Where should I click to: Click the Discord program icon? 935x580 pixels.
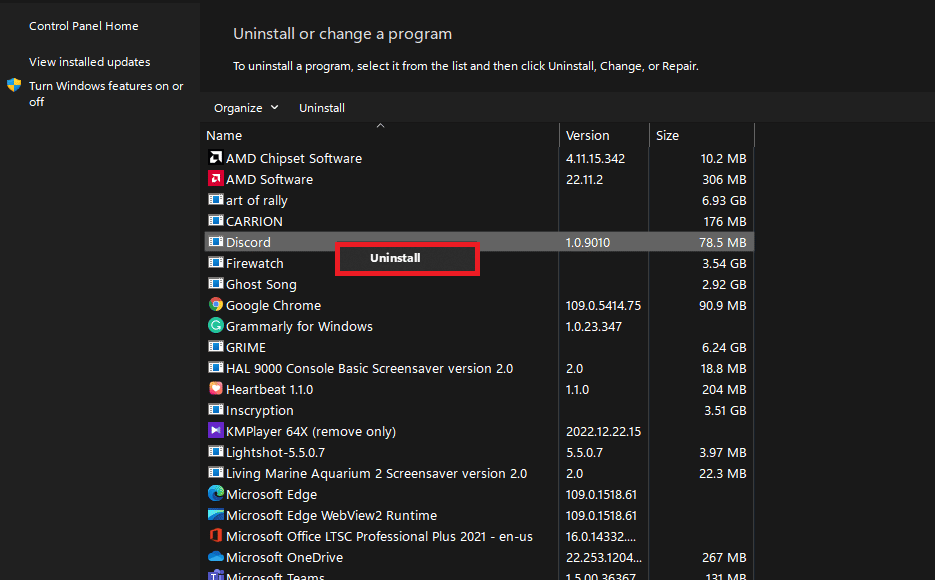click(x=215, y=241)
